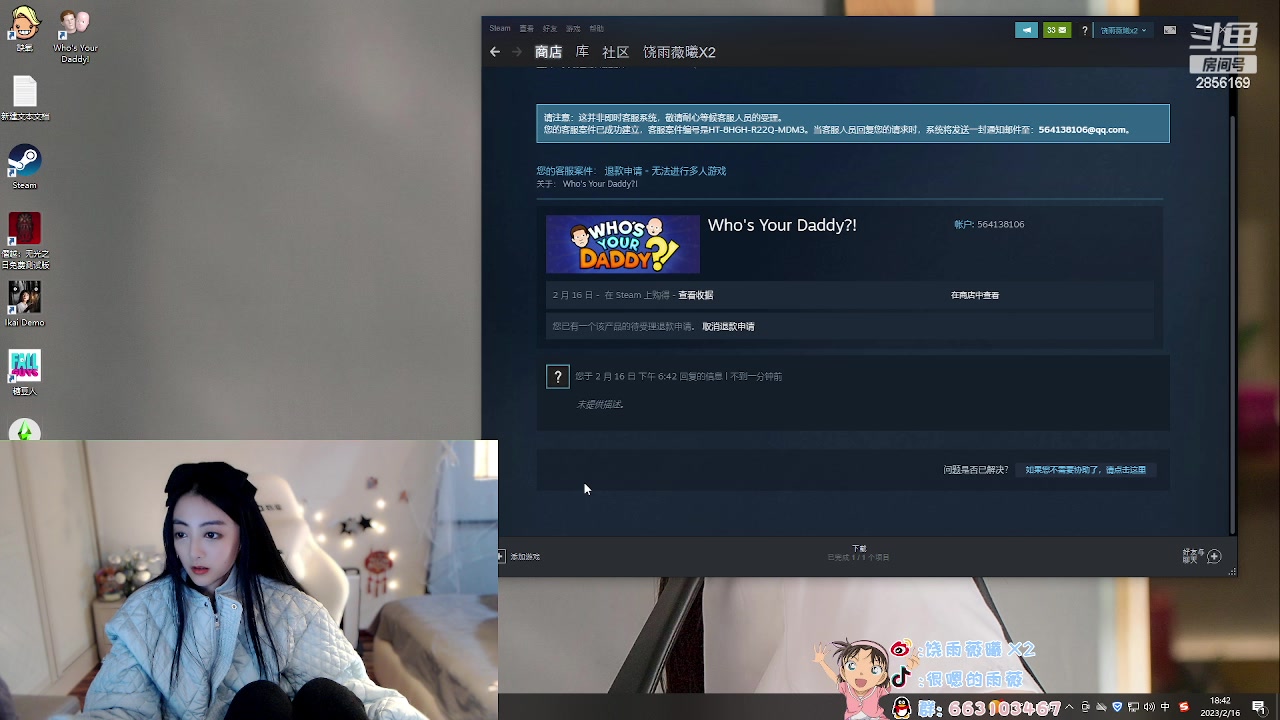Go back with Steam's left arrow
Screen dimensions: 1280x720
coord(495,52)
